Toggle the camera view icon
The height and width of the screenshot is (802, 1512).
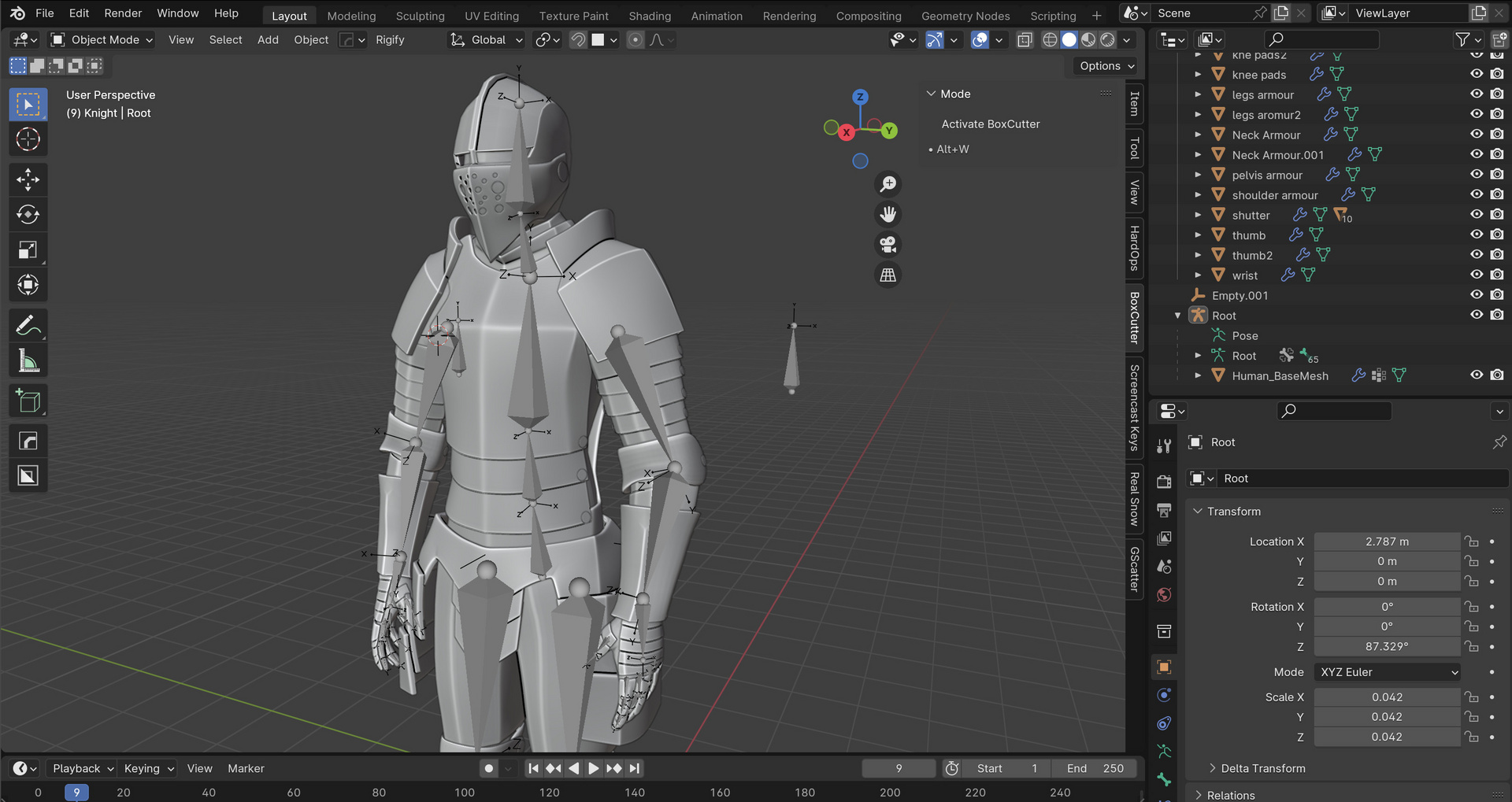(888, 245)
